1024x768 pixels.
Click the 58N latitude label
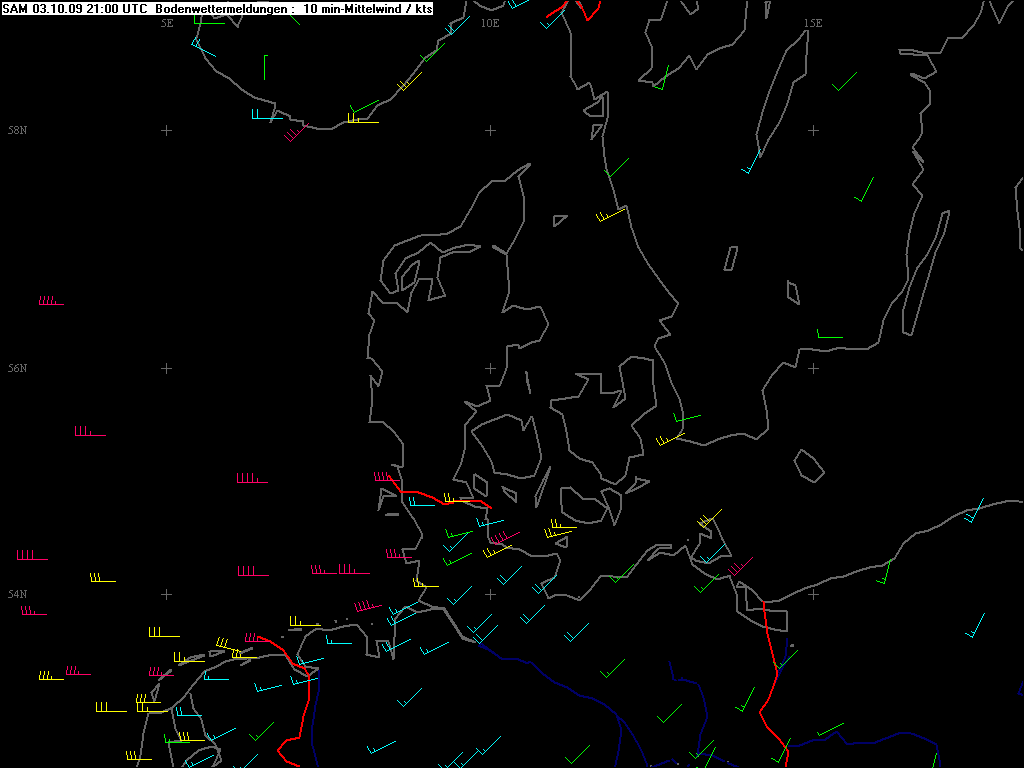tap(17, 131)
